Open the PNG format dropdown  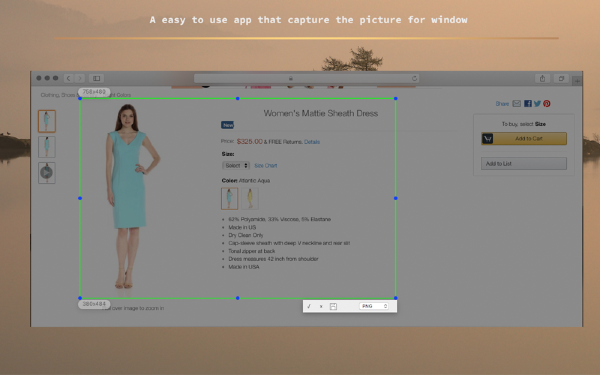pos(374,306)
